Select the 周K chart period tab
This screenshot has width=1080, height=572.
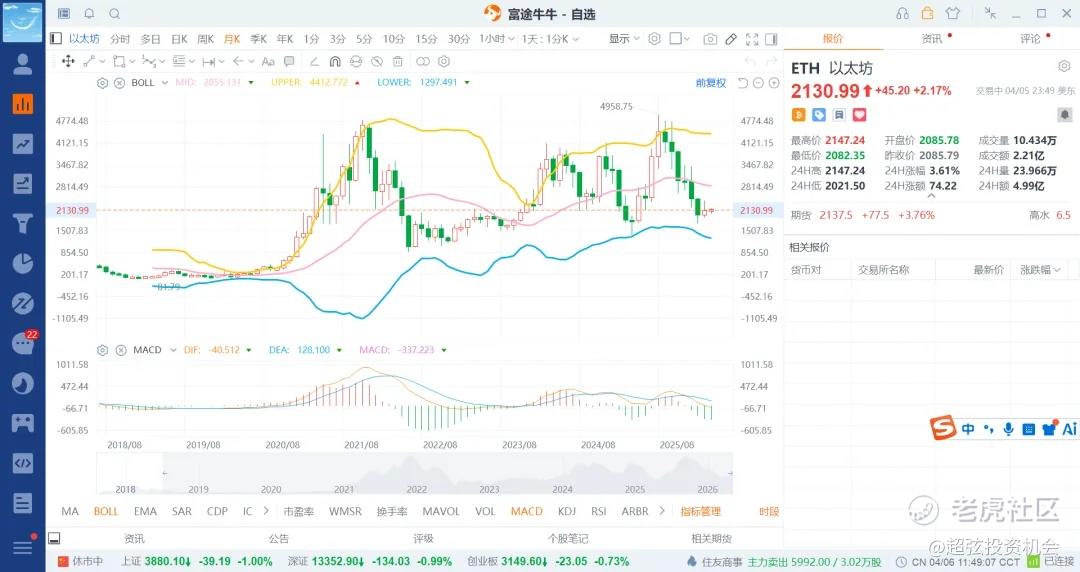[x=205, y=39]
